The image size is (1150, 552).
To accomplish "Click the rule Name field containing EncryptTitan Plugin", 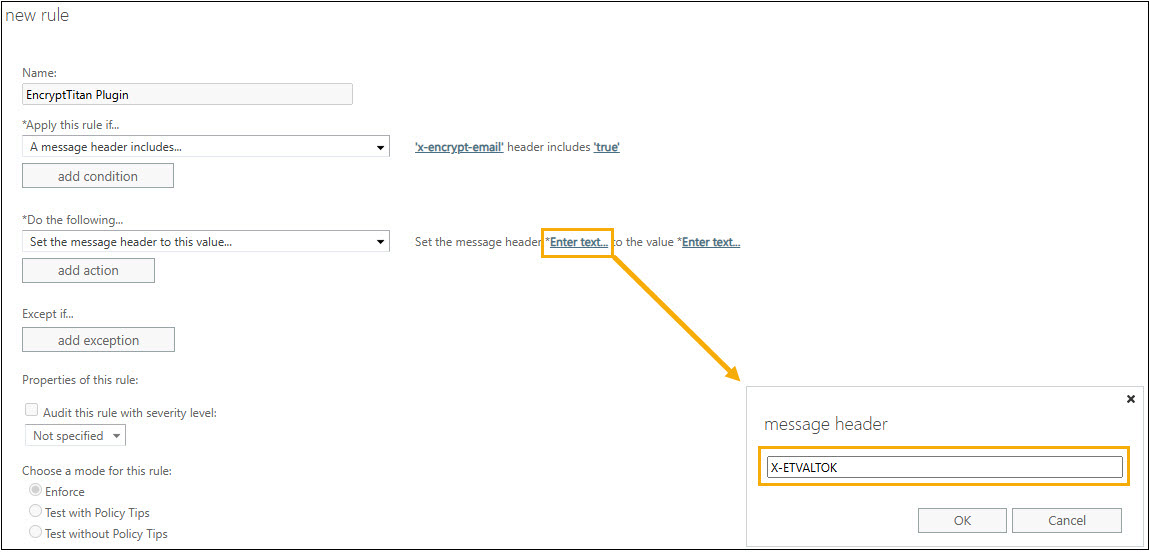I will pos(188,95).
